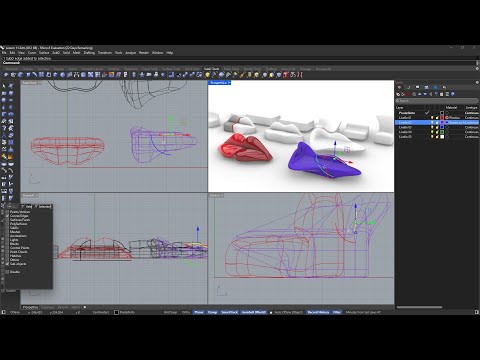Click the purple color swatch of selected layer
Image resolution: width=480 pixels, height=360 pixels.
point(442,122)
